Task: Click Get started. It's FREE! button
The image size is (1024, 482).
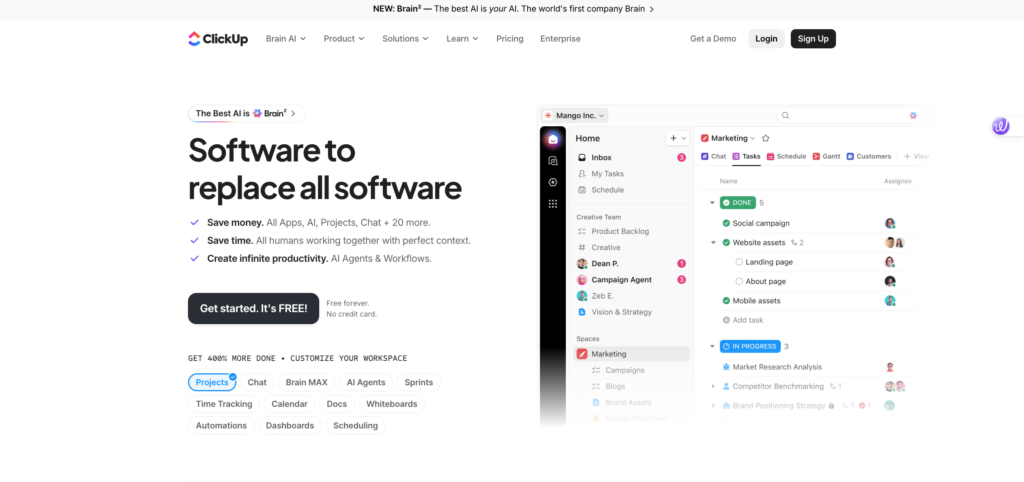Action: coord(253,308)
